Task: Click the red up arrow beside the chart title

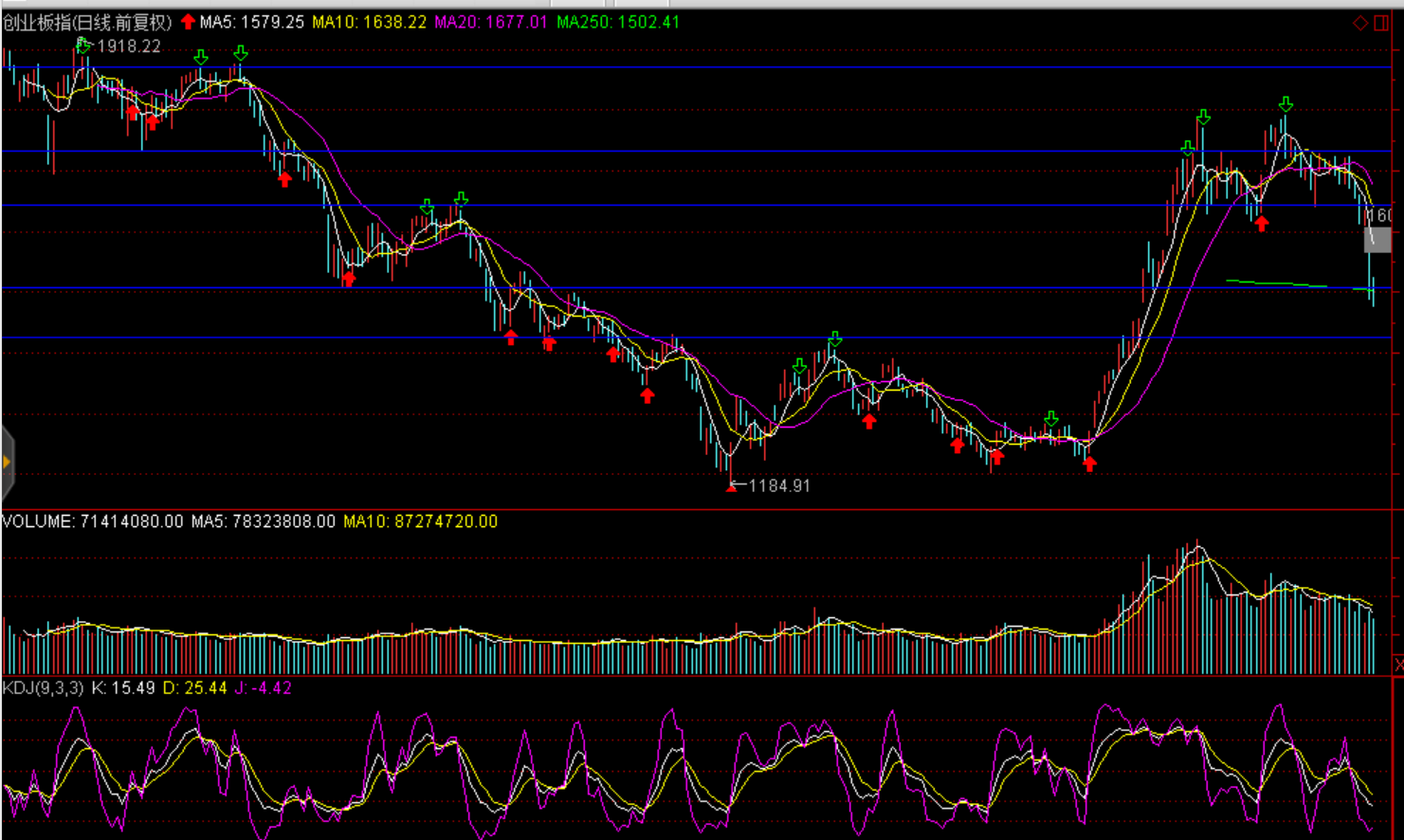Action: pyautogui.click(x=188, y=22)
